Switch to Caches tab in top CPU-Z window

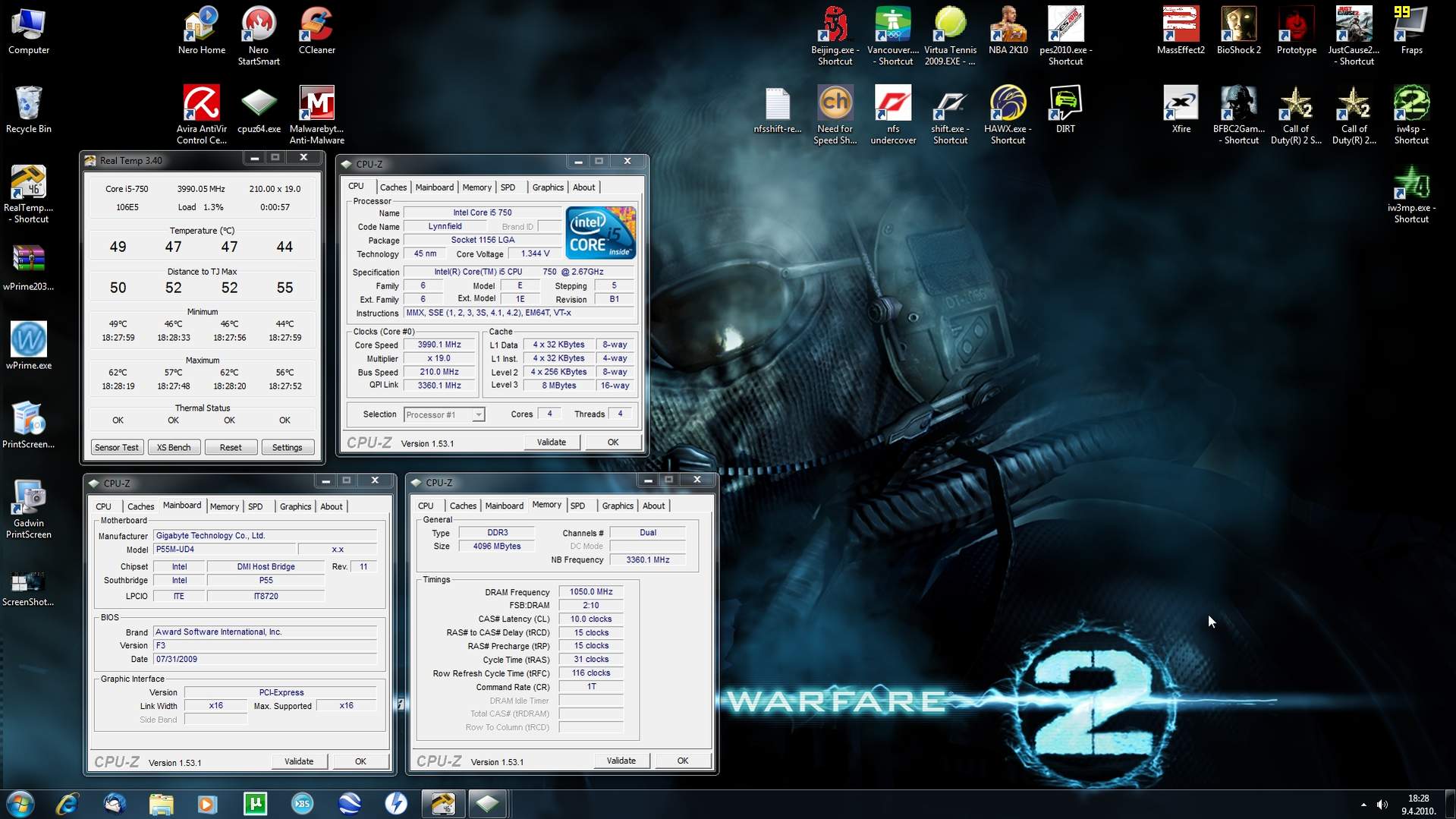pyautogui.click(x=392, y=187)
